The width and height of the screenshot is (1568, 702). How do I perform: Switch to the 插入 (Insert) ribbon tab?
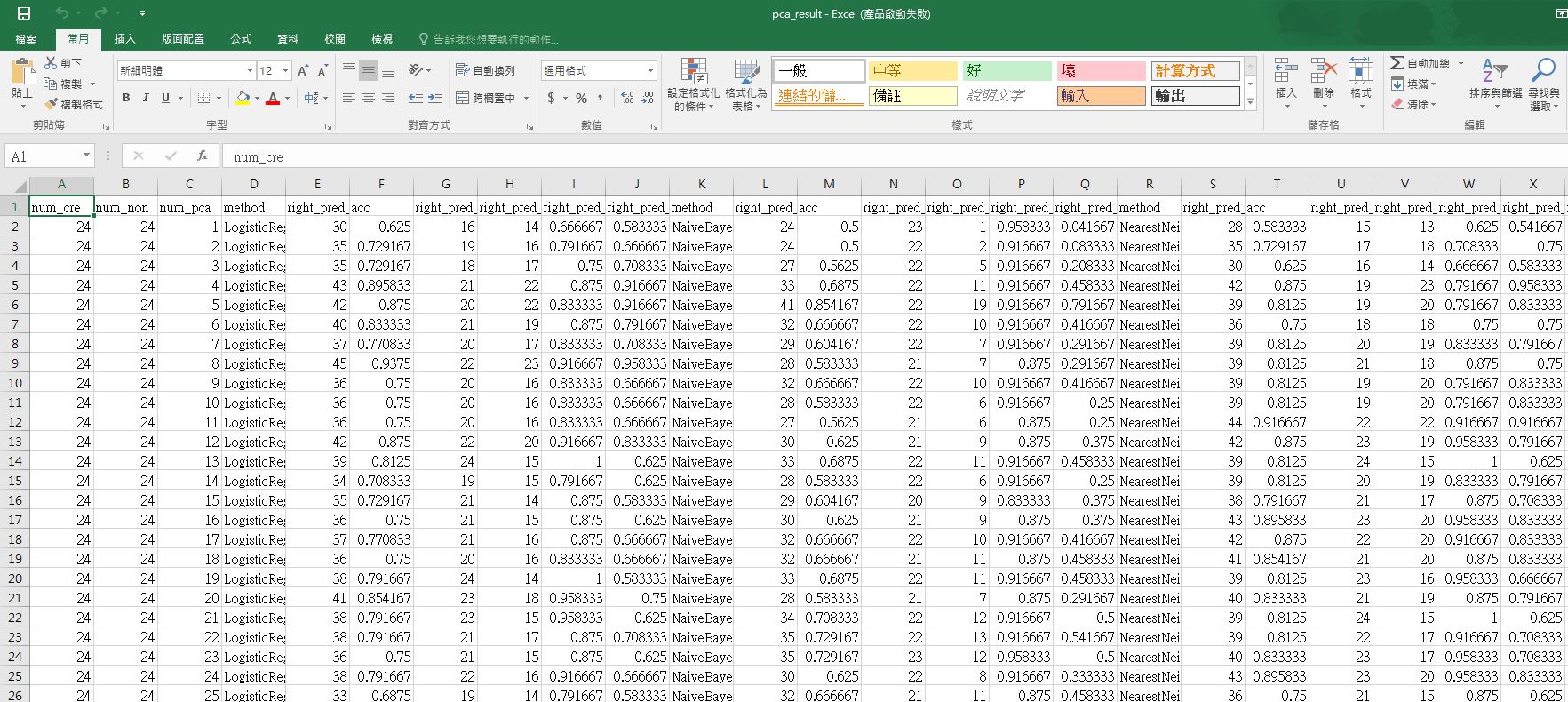pos(125,39)
